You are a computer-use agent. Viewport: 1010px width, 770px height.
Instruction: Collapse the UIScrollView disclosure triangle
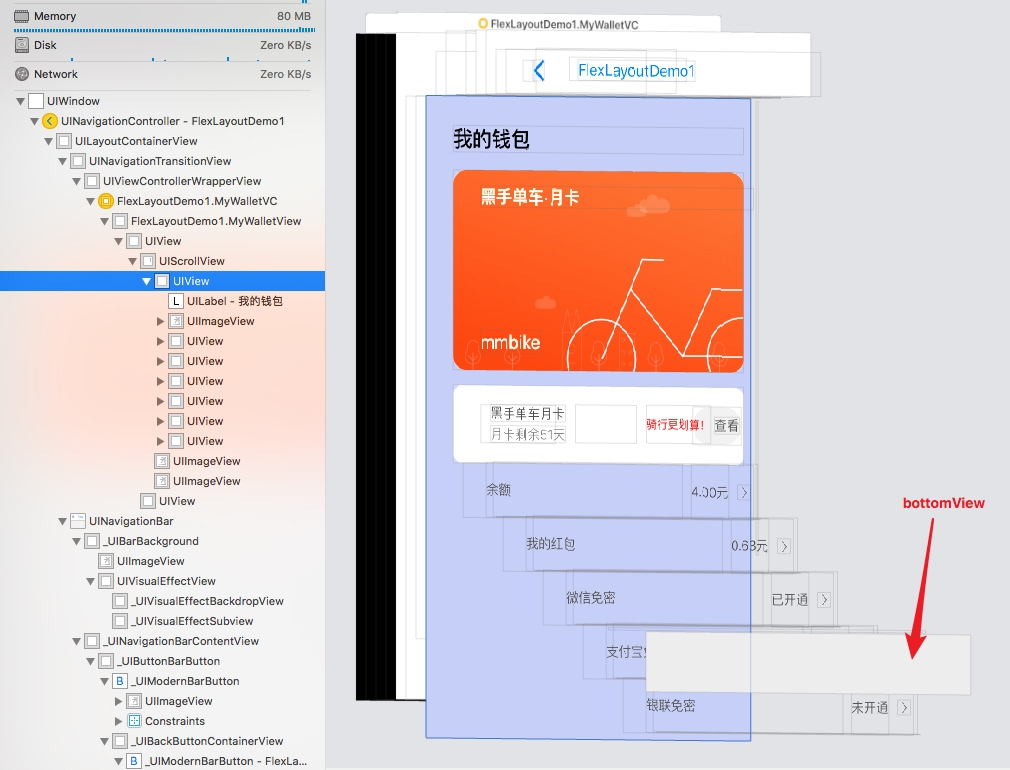[x=132, y=261]
